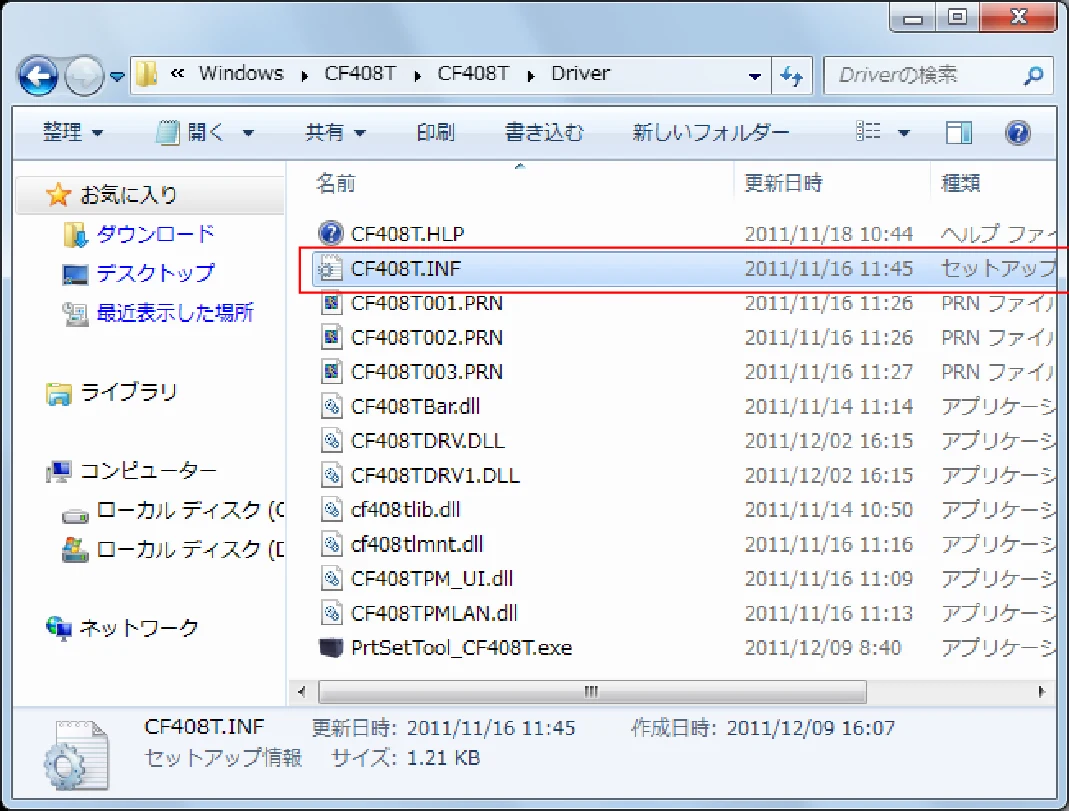This screenshot has height=811, width=1069.
Task: Click the scroll right arrow
Action: coord(1041,692)
